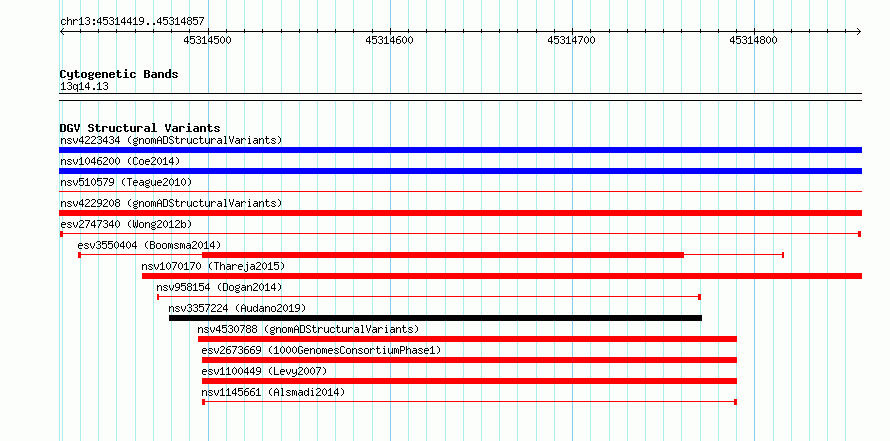Select the red nsv4229208 variant bar

460,213
